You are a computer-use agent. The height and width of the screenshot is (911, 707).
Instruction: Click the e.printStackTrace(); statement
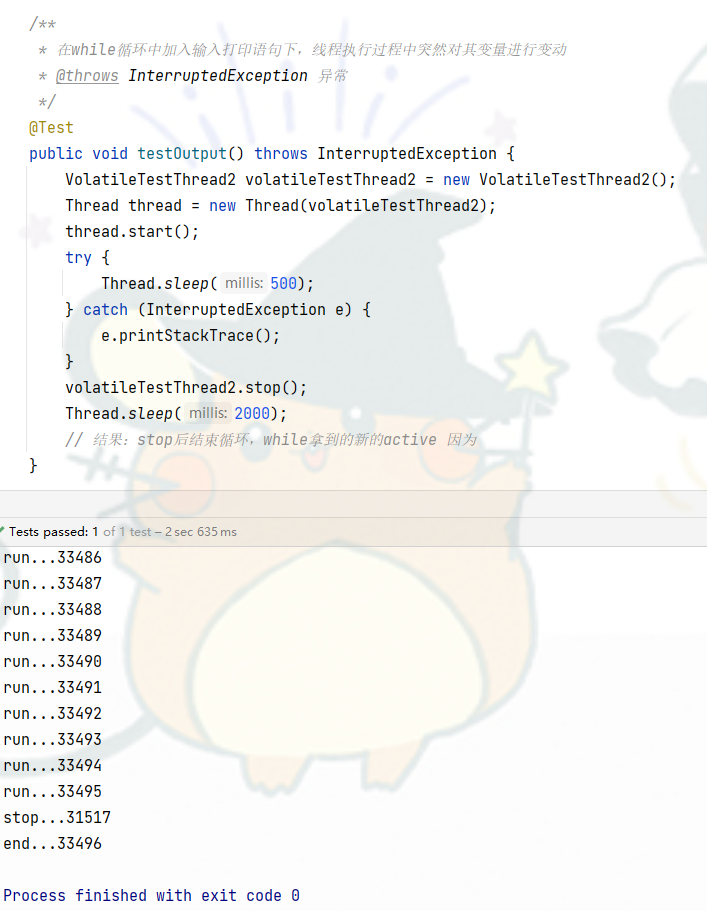(191, 336)
